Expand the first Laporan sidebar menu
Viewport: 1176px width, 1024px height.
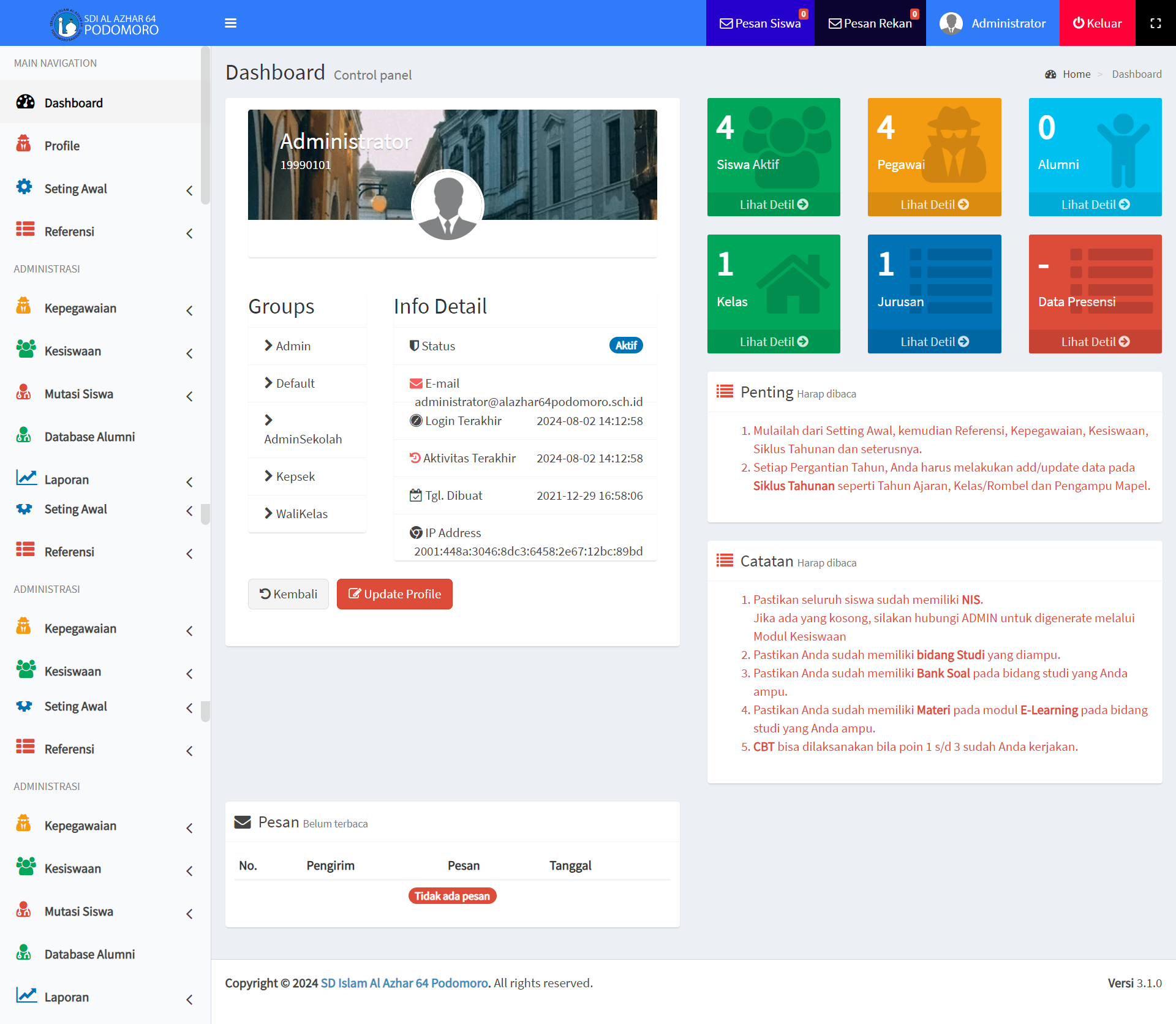pyautogui.click(x=67, y=480)
